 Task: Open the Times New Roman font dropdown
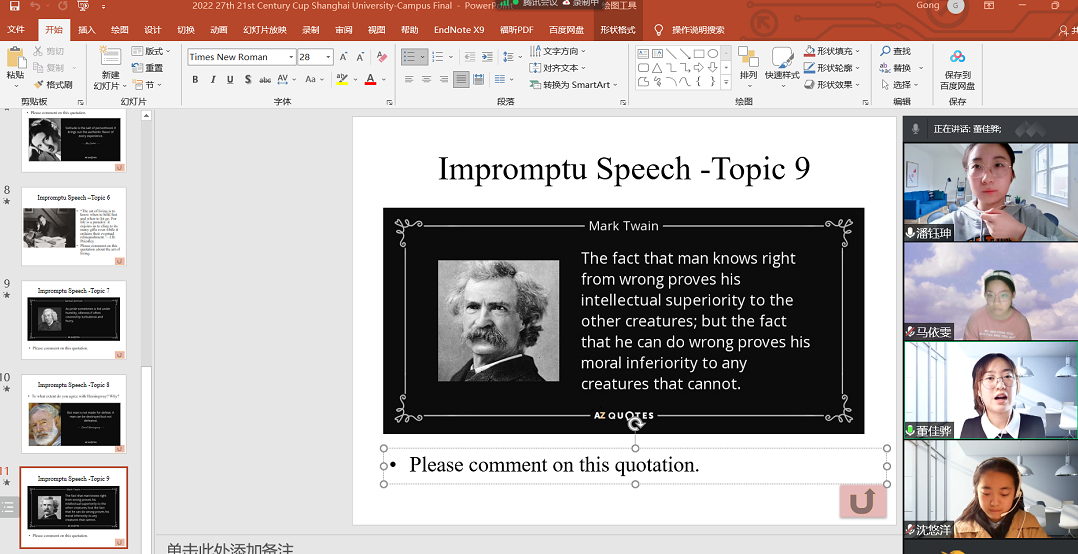(291, 57)
